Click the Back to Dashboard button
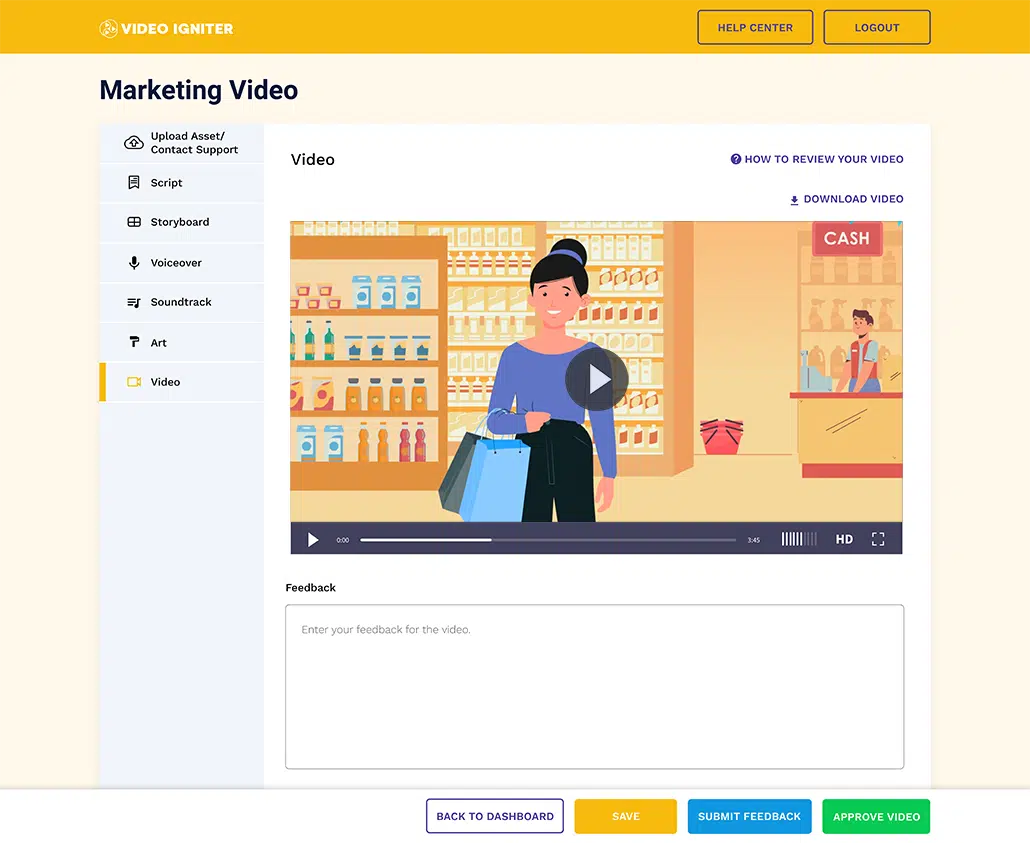Viewport: 1030px width, 843px height. click(494, 816)
